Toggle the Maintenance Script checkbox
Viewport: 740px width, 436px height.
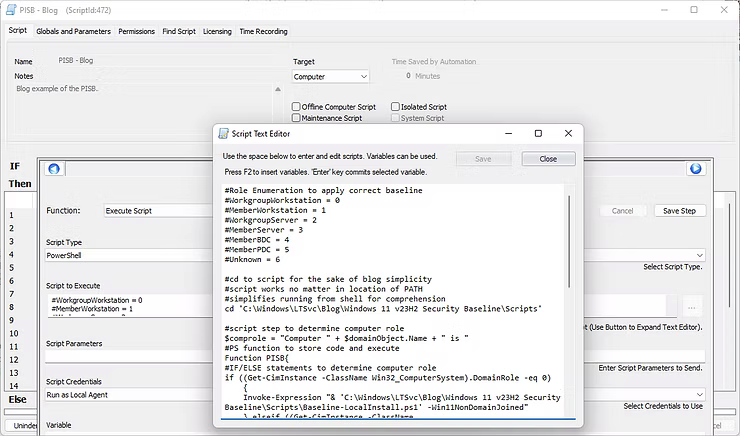point(296,118)
